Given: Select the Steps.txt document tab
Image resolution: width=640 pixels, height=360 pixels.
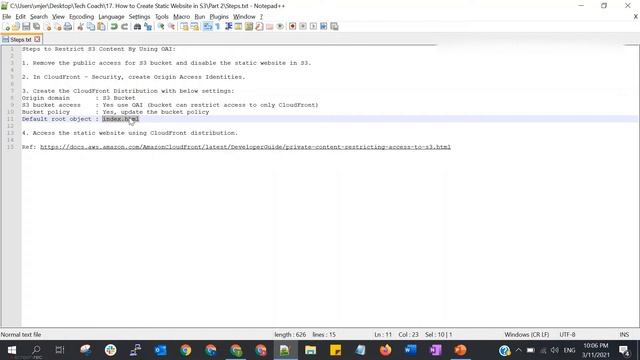Looking at the screenshot, I should 21,40.
